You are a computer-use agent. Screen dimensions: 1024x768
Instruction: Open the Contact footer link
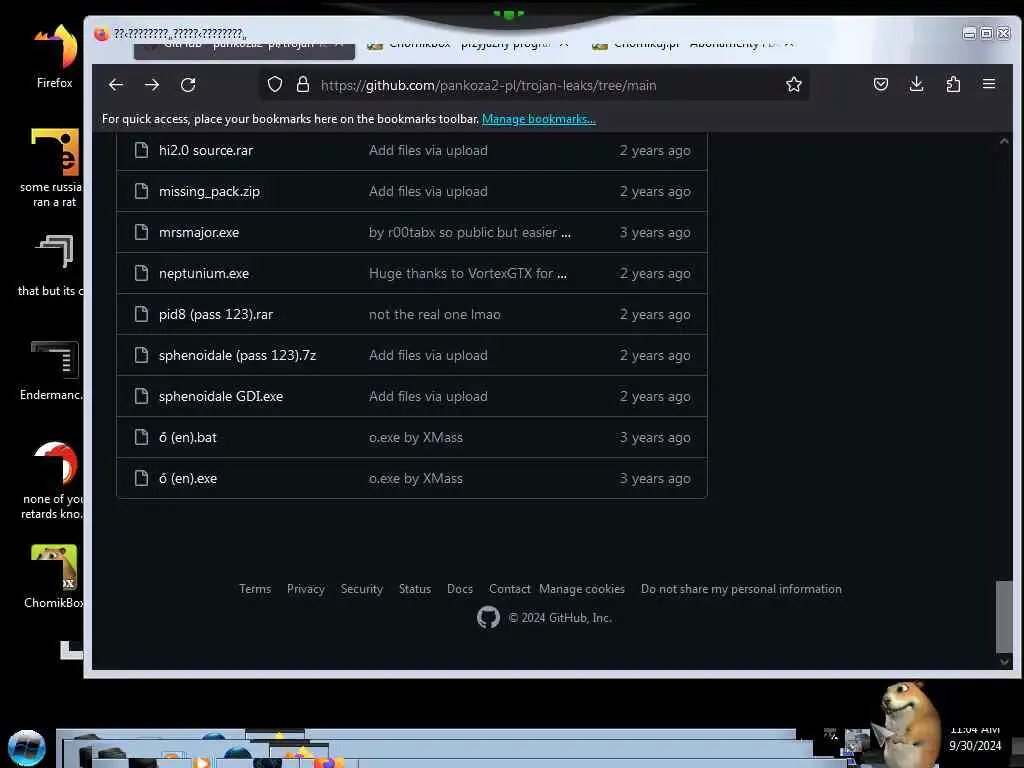(x=509, y=589)
